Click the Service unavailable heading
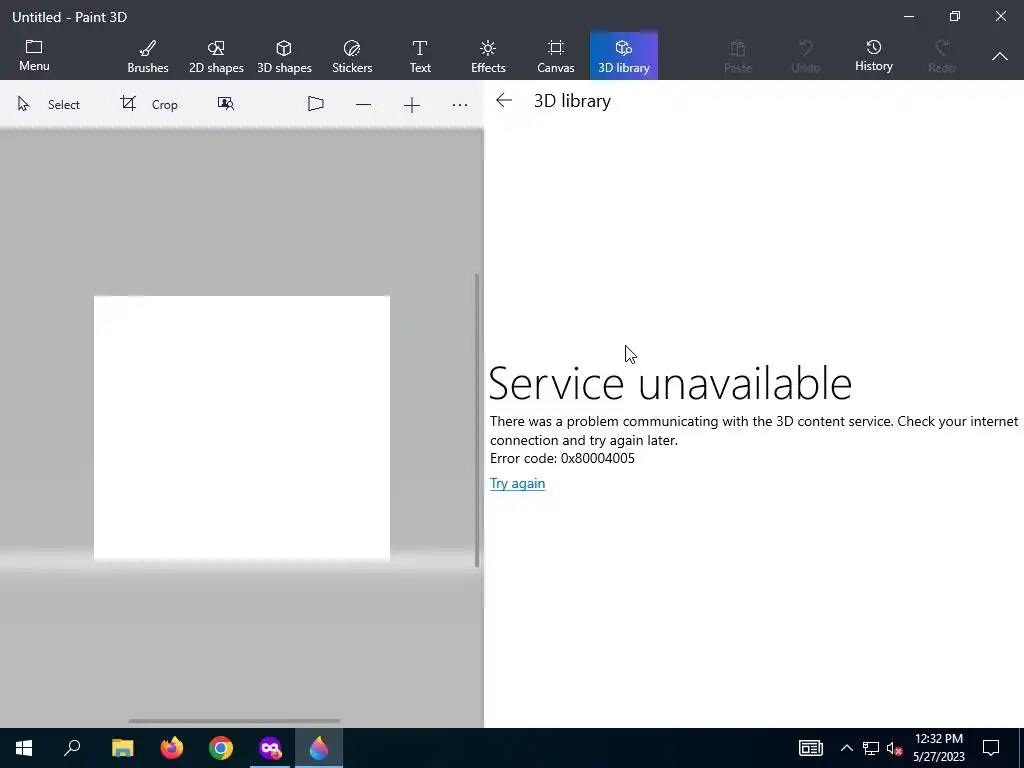The height and width of the screenshot is (768, 1024). pos(670,383)
